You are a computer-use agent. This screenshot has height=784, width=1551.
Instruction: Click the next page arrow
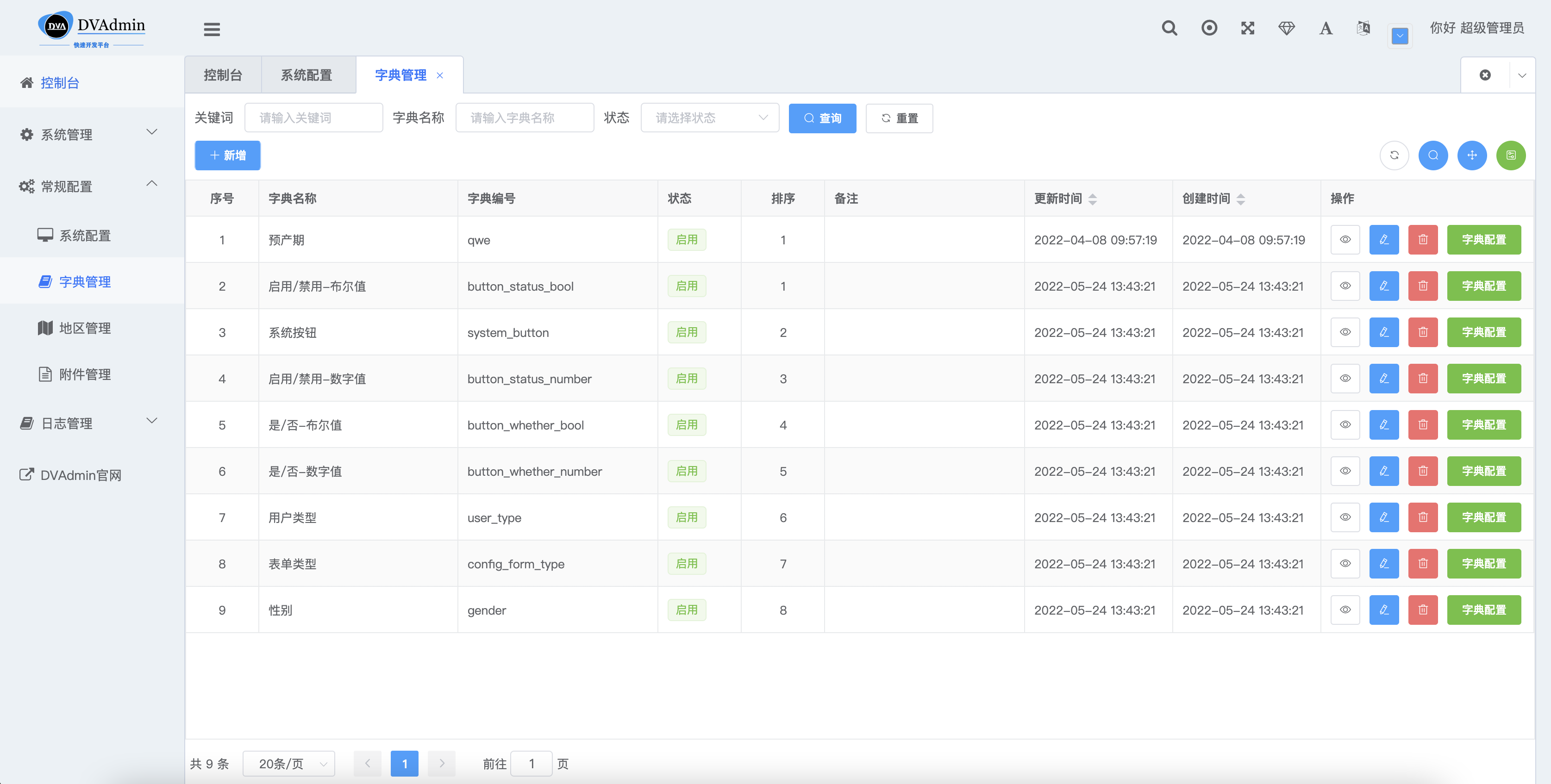442,764
